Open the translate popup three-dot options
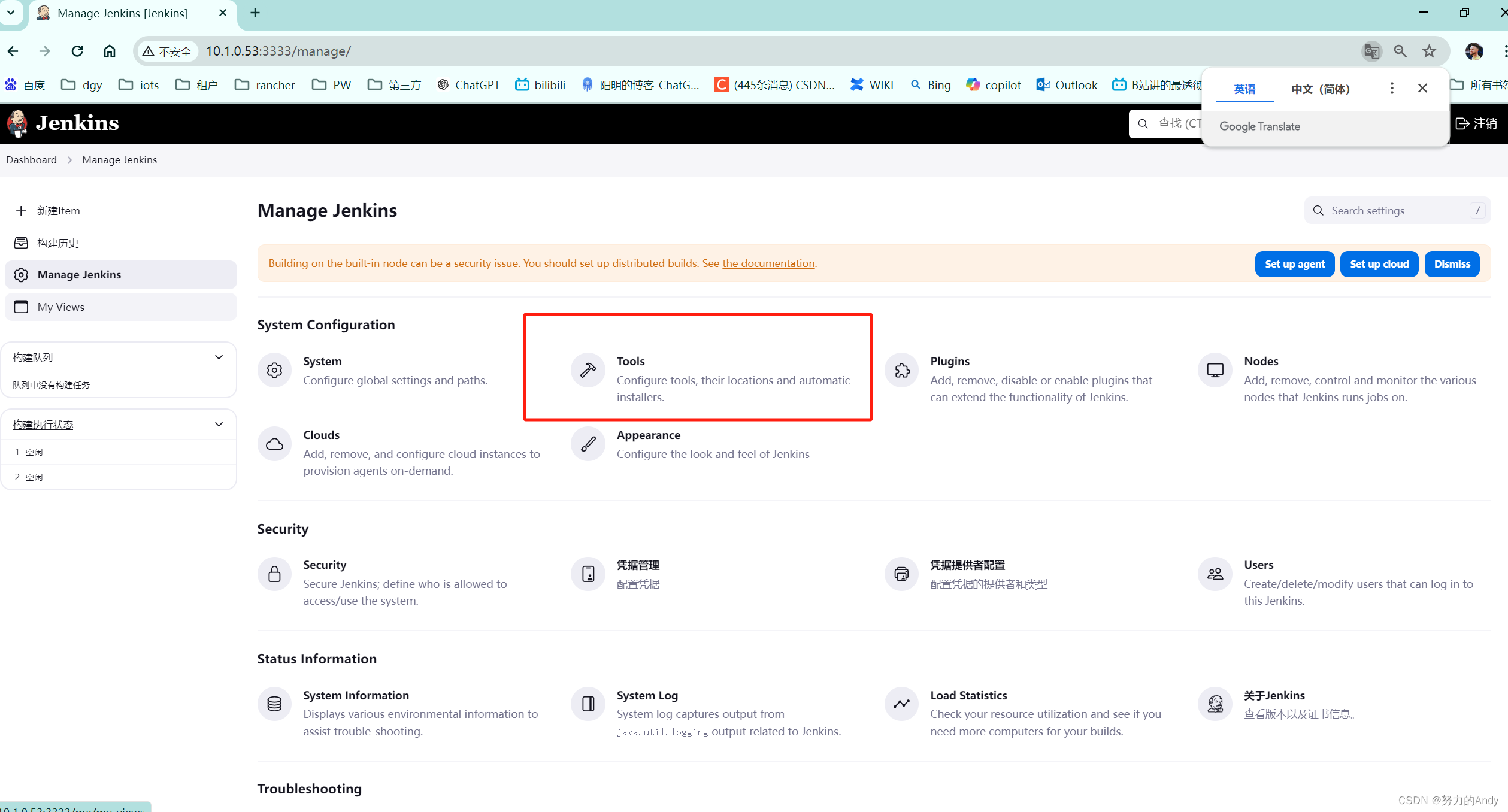This screenshot has height=812, width=1508. [x=1392, y=88]
